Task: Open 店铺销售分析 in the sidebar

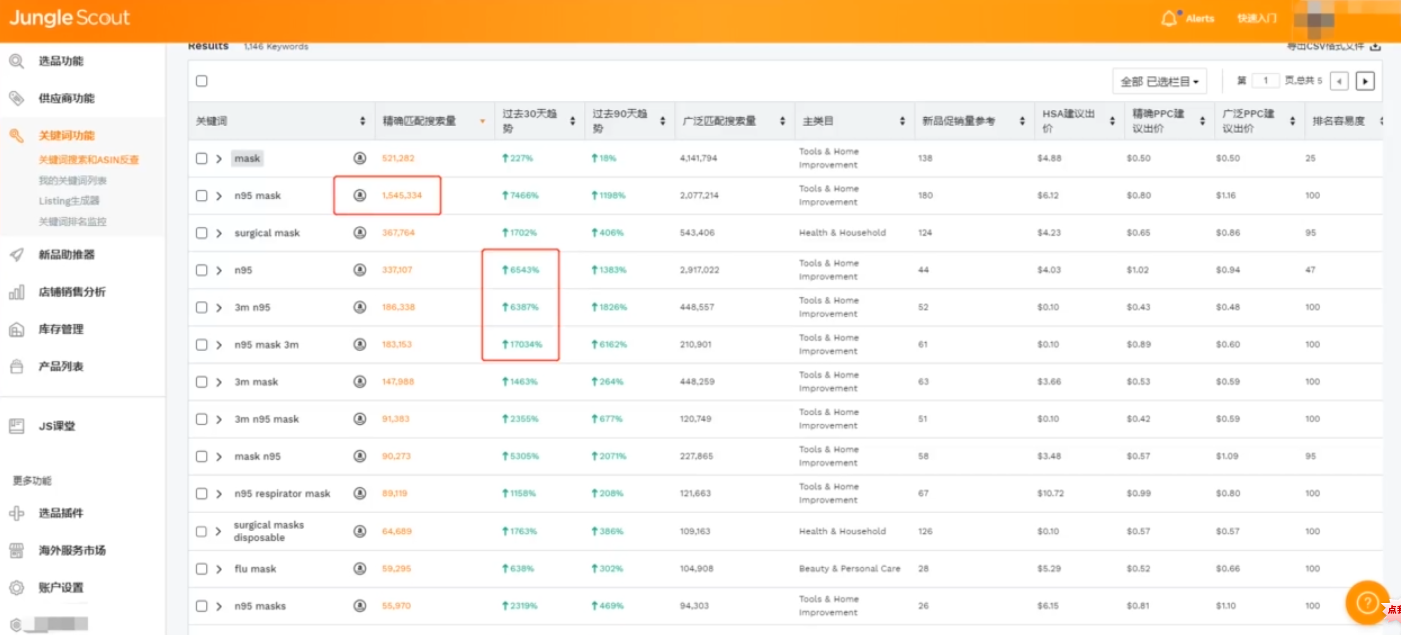Action: coord(71,292)
